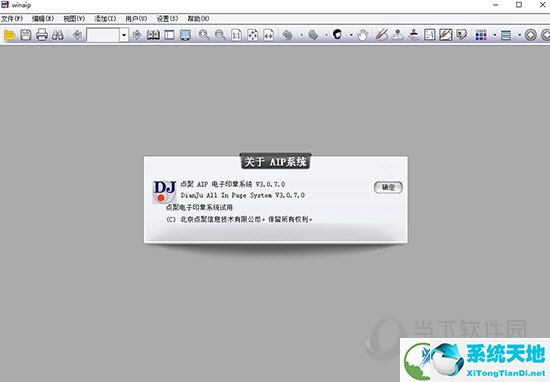Image resolution: width=550 pixels, height=382 pixels.
Task: Click the page number input field
Action: click(x=103, y=35)
